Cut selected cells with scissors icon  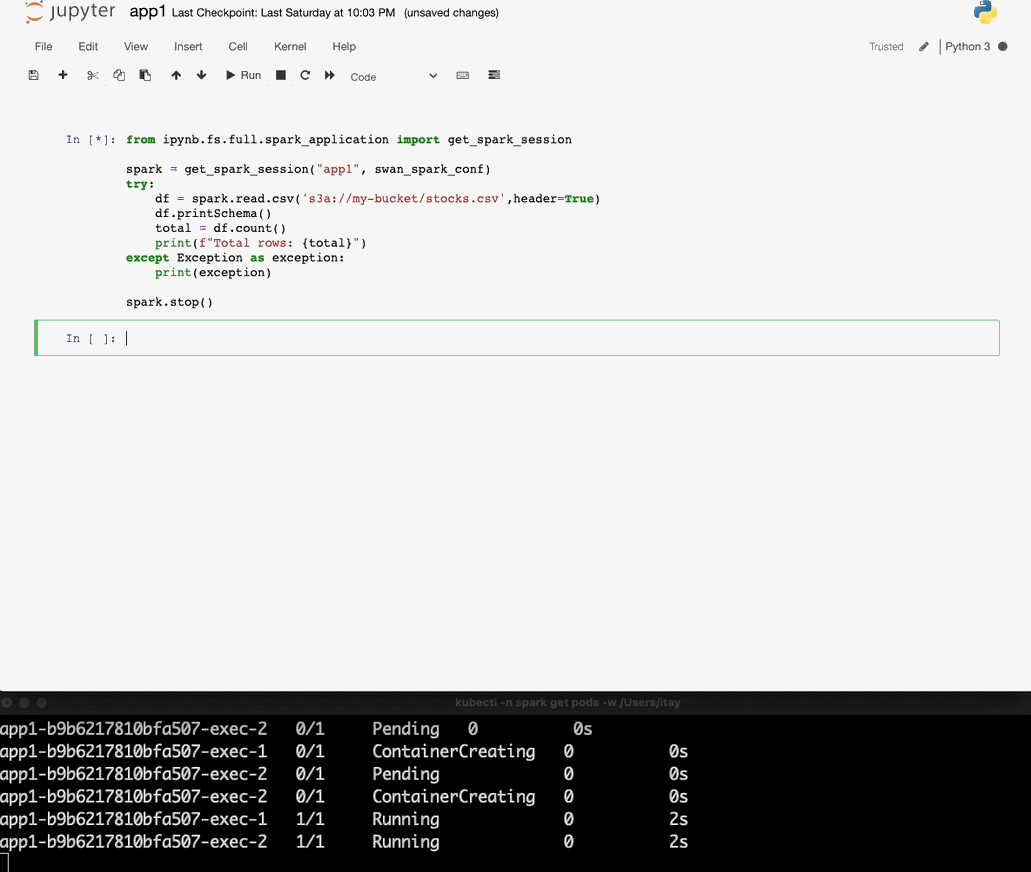point(93,76)
